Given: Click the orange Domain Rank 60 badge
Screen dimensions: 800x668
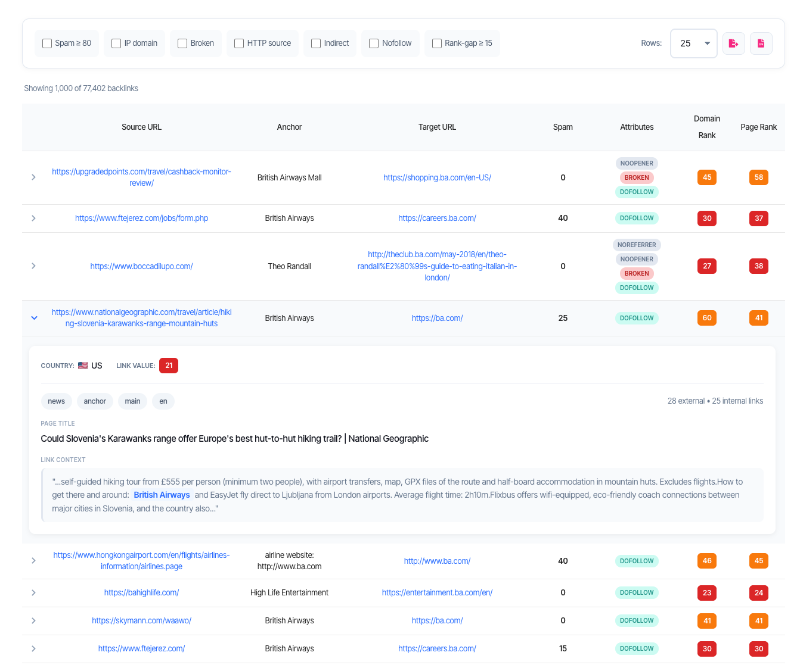Looking at the screenshot, I should tap(707, 318).
